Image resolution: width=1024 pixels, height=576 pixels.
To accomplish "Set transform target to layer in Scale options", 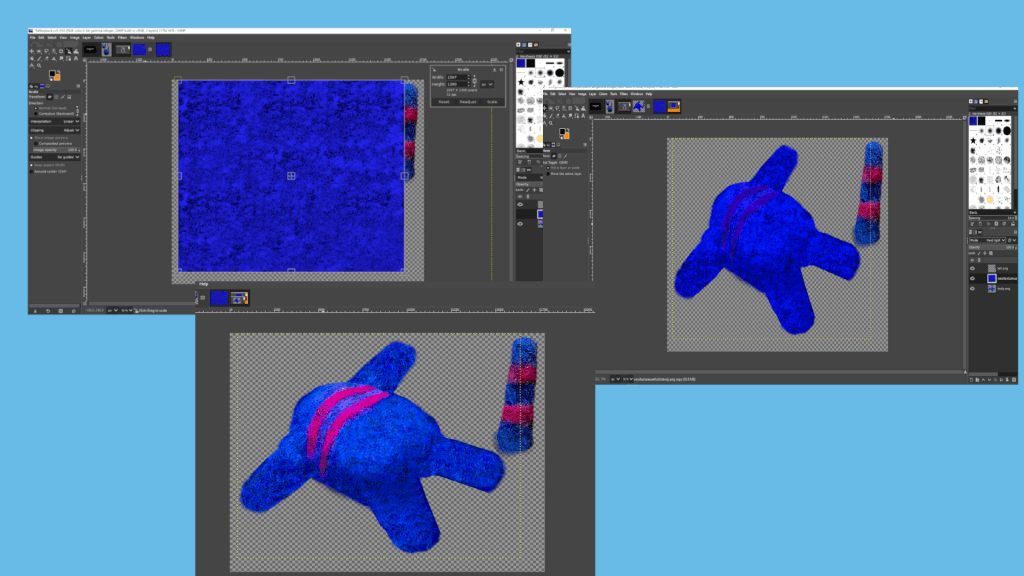I will pyautogui.click(x=50, y=97).
